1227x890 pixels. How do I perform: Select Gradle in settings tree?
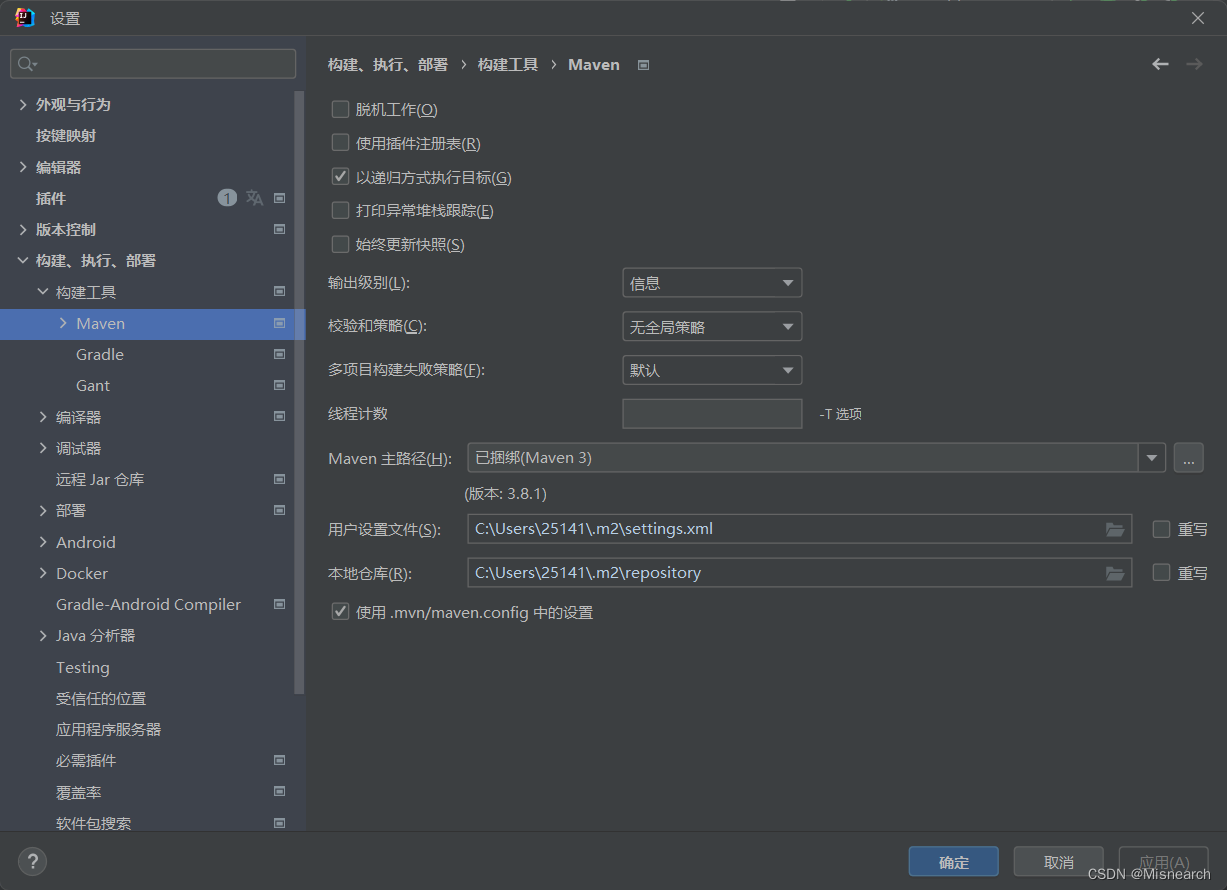coord(100,354)
